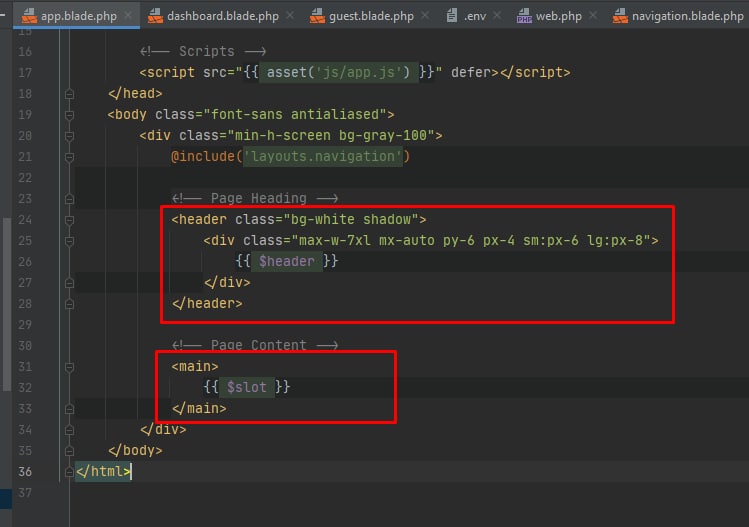
Task: Close the .env tab
Action: tap(497, 15)
